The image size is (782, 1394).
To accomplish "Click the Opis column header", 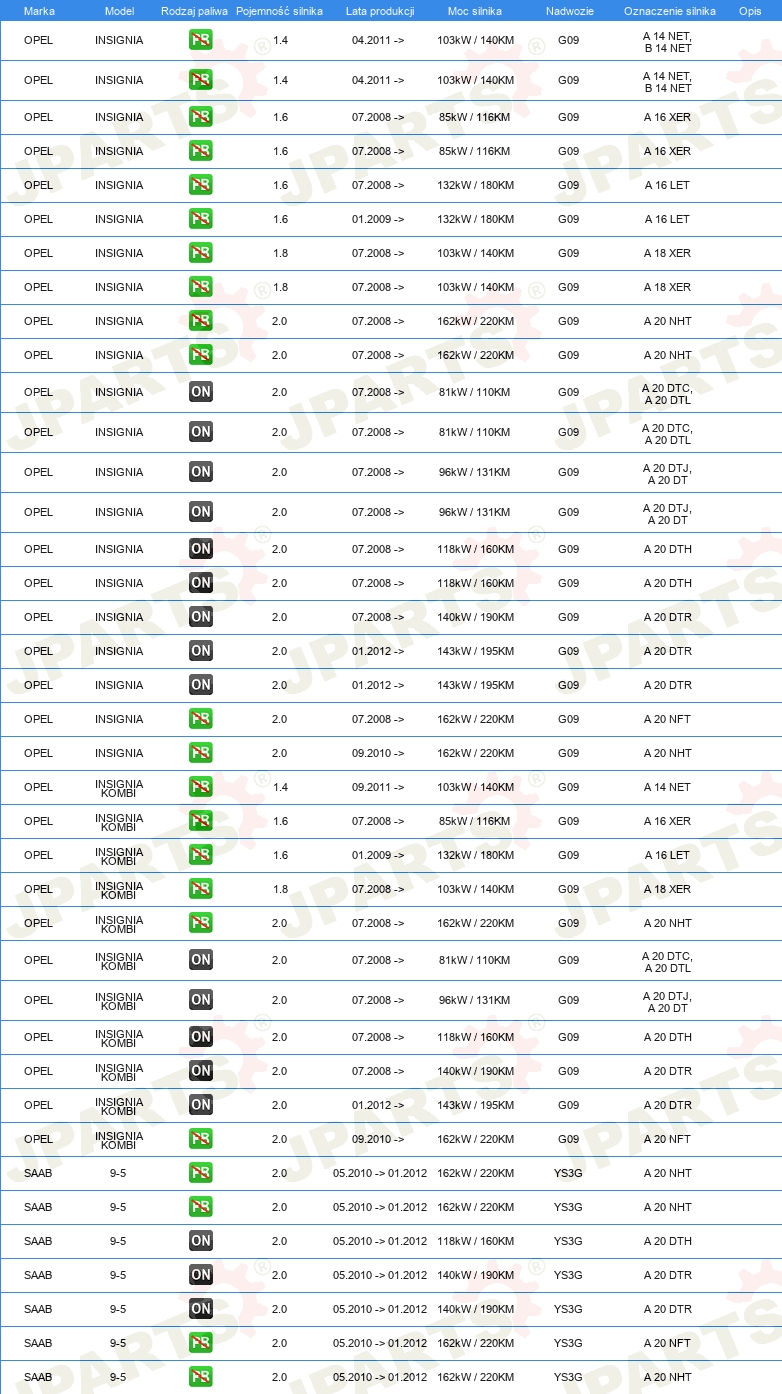I will coord(750,11).
